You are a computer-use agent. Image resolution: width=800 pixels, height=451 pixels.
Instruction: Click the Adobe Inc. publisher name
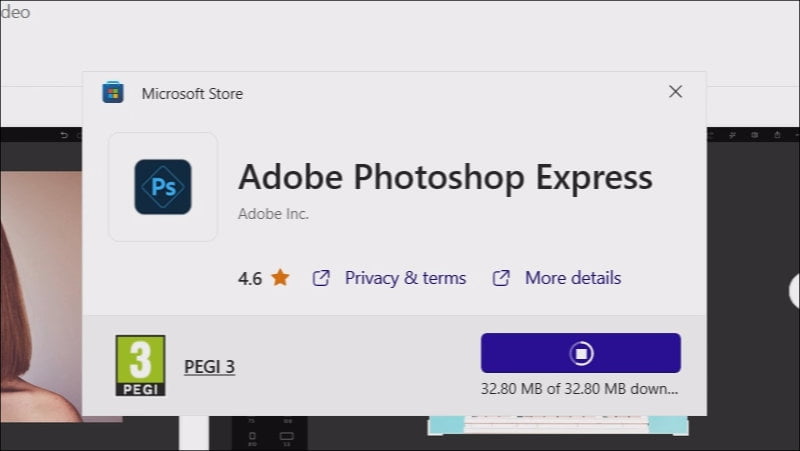pyautogui.click(x=273, y=213)
